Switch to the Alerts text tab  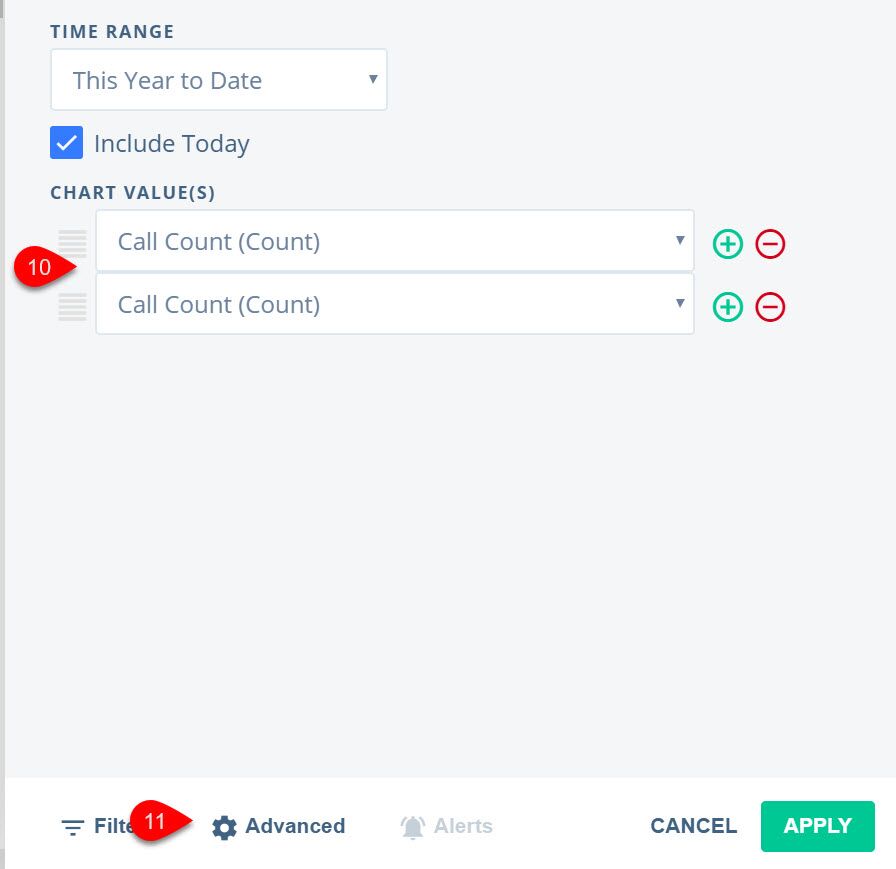click(463, 826)
